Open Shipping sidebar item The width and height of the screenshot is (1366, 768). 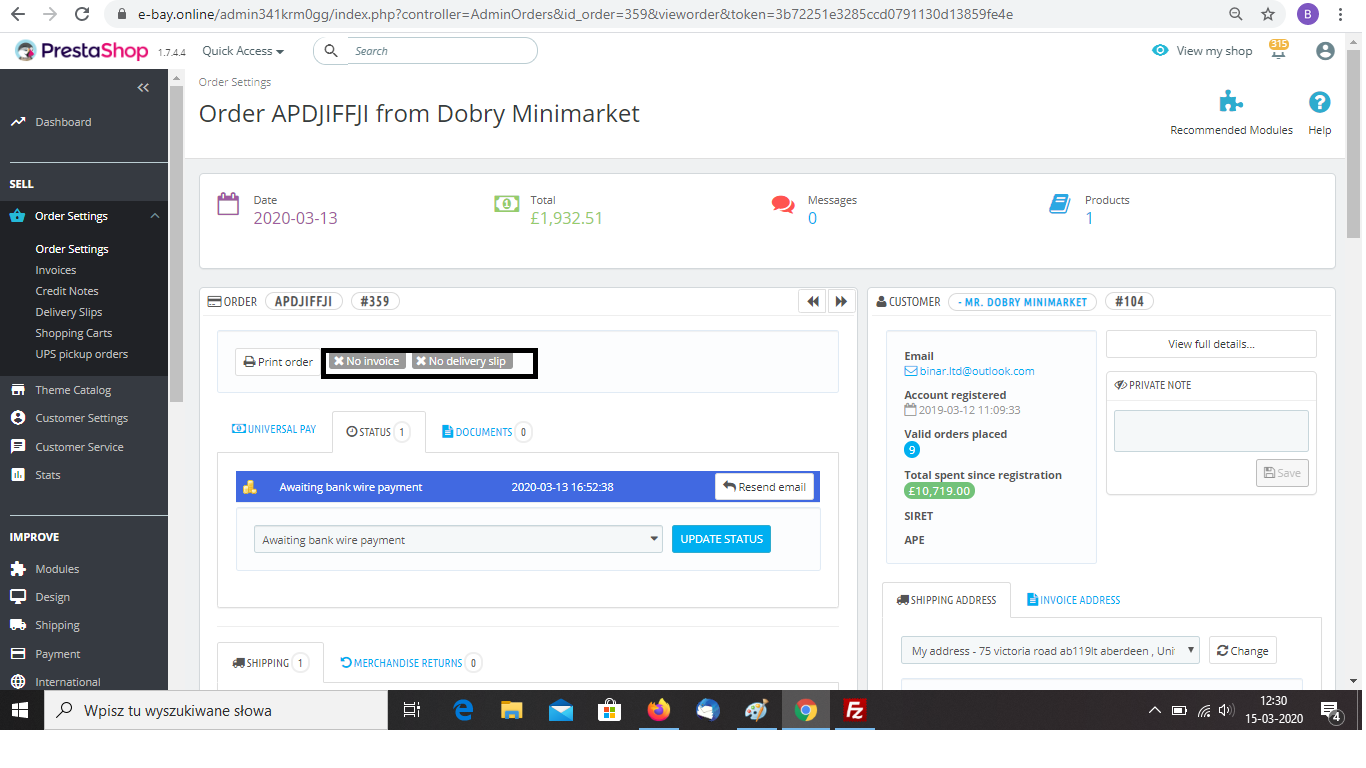(x=57, y=625)
